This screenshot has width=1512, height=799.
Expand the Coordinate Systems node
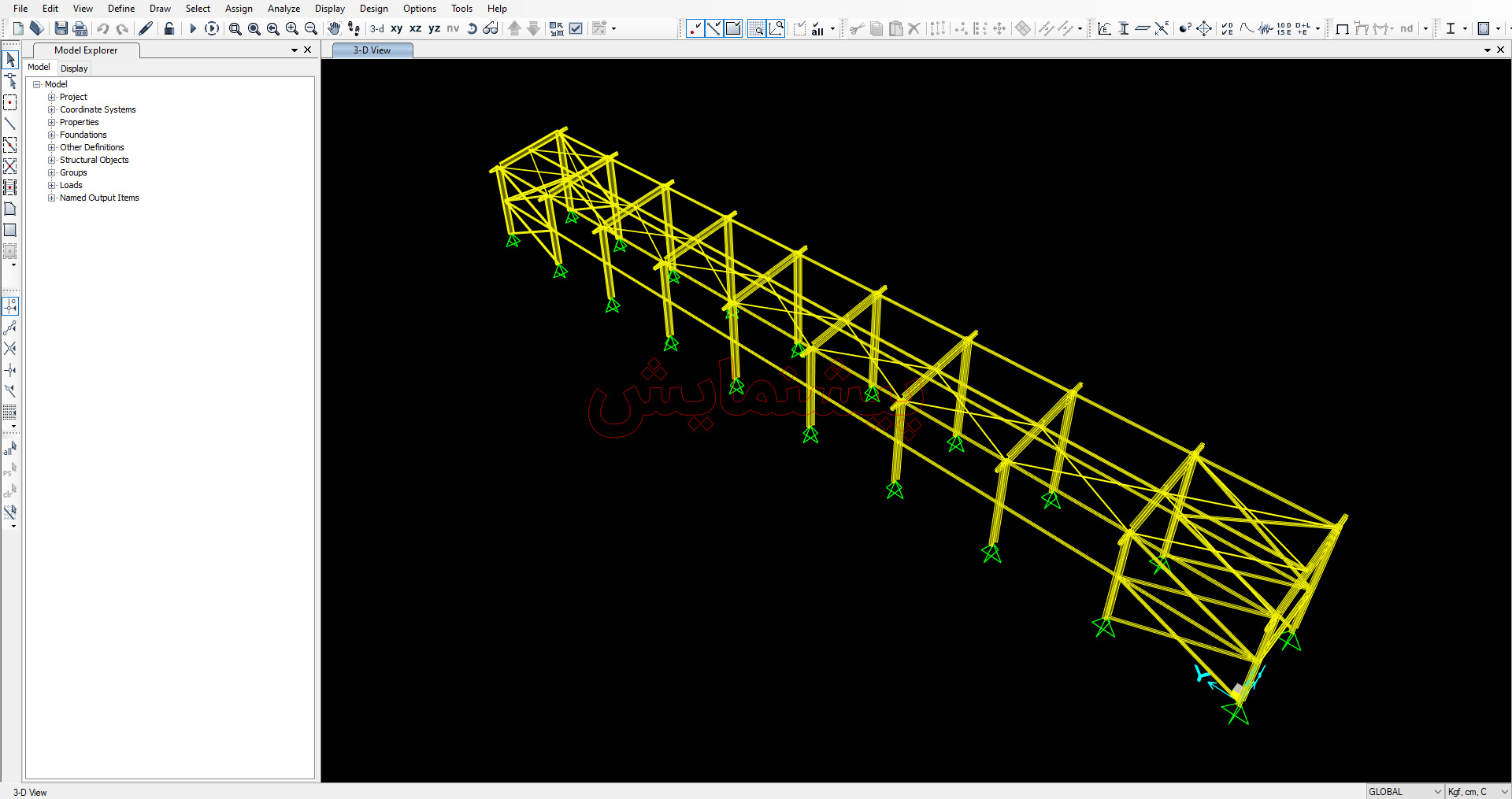point(52,109)
